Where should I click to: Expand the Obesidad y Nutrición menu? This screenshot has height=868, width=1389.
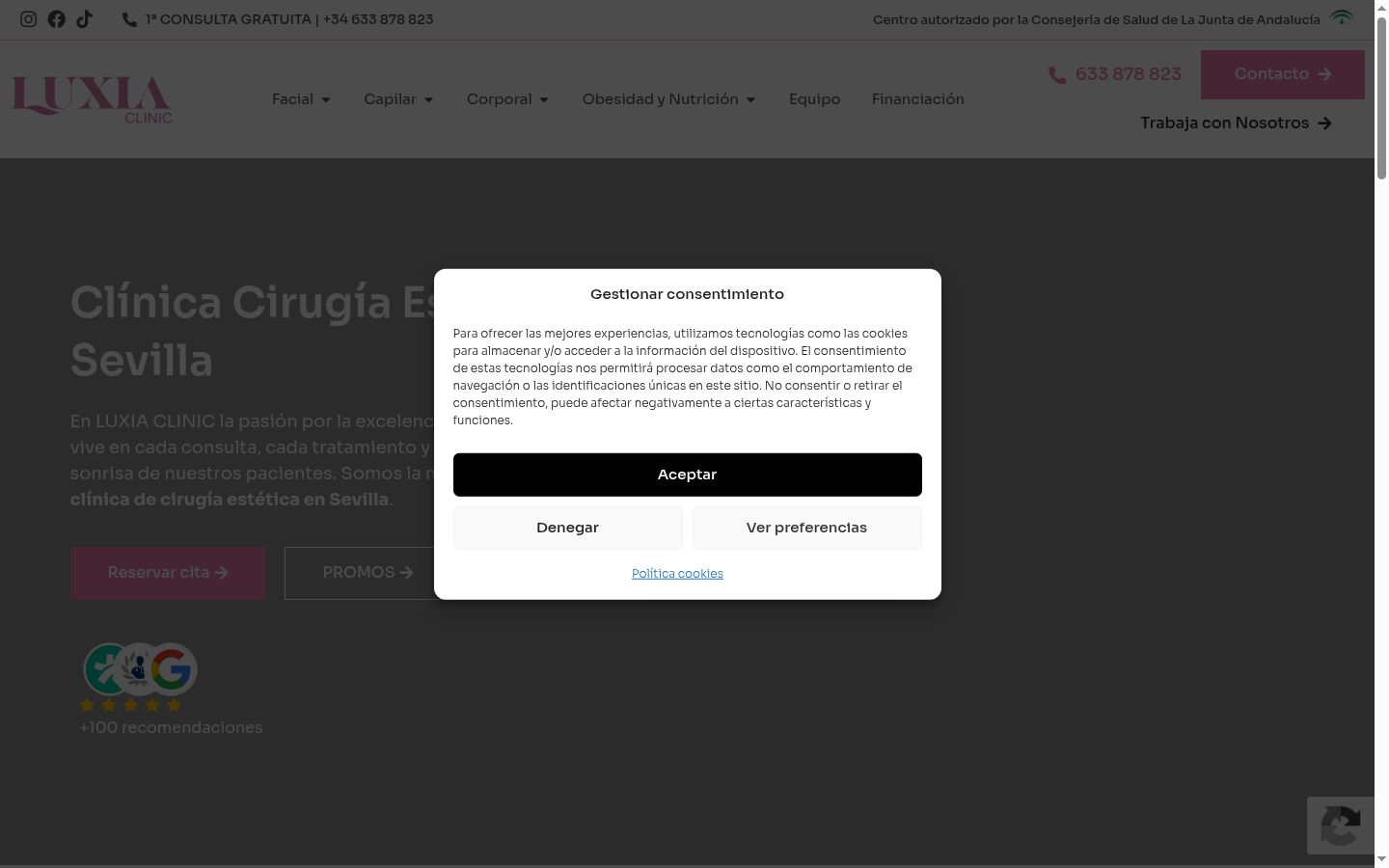click(669, 99)
